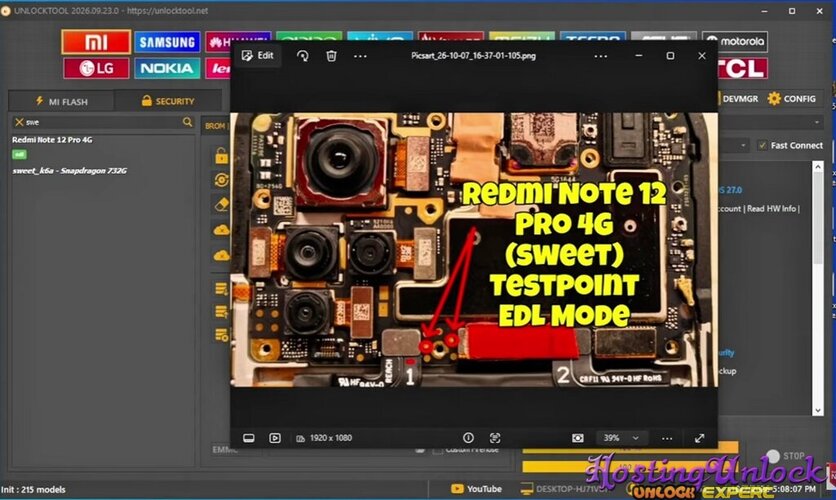The height and width of the screenshot is (500, 836).
Task: Click the eraser icon in UnlockTool
Action: click(x=221, y=205)
